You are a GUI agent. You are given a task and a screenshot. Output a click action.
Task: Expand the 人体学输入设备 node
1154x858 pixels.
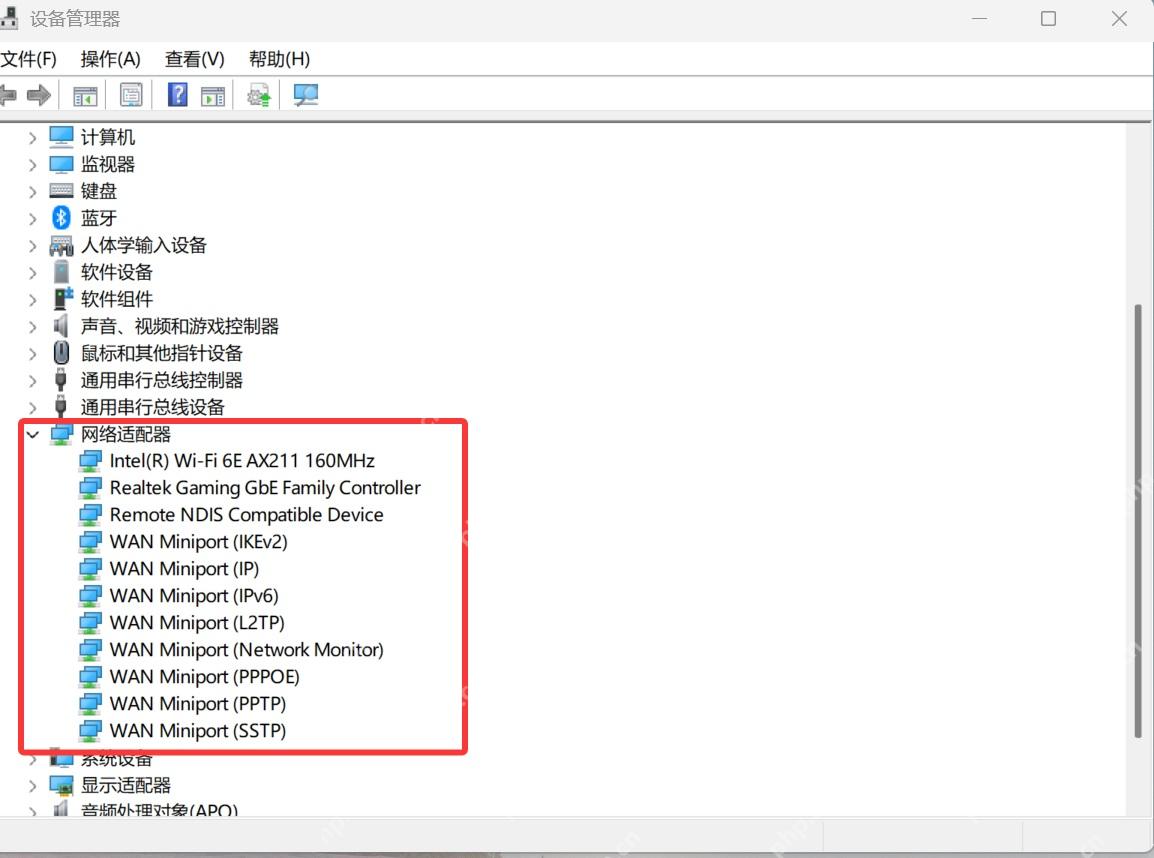[x=32, y=246]
